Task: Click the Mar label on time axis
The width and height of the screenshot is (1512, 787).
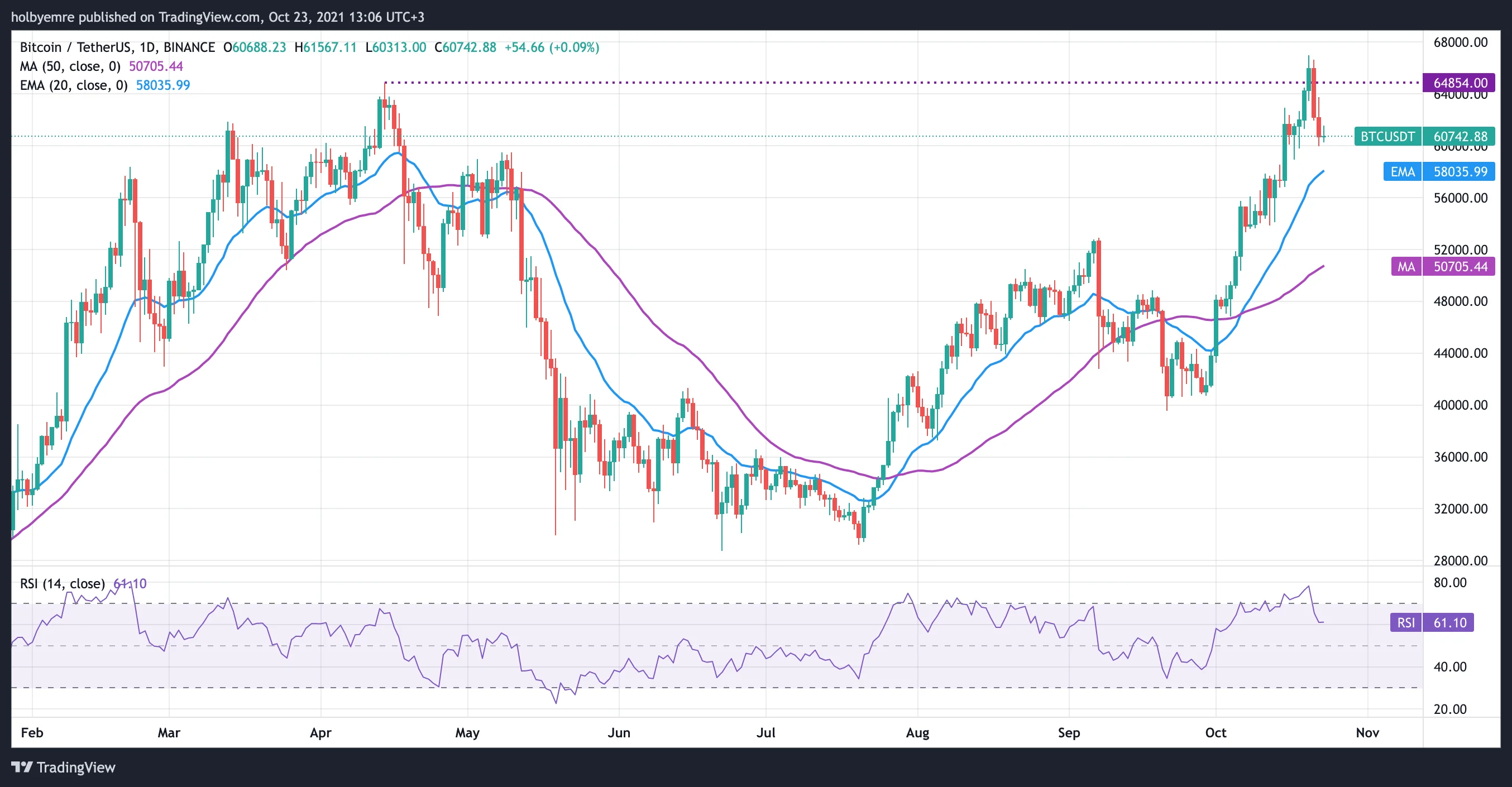Action: tap(169, 732)
